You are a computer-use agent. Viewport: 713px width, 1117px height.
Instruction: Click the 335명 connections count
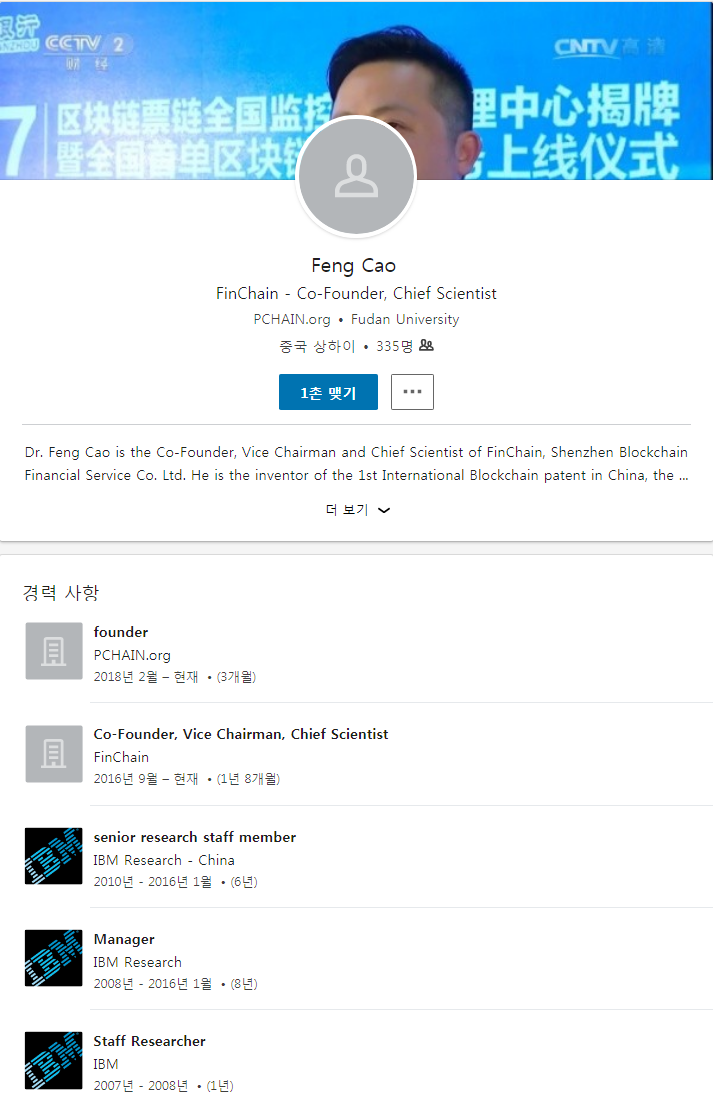click(x=394, y=346)
